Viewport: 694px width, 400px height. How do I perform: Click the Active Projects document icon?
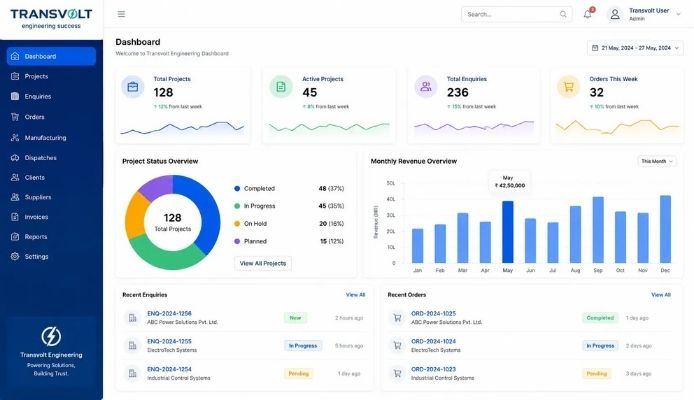281,87
